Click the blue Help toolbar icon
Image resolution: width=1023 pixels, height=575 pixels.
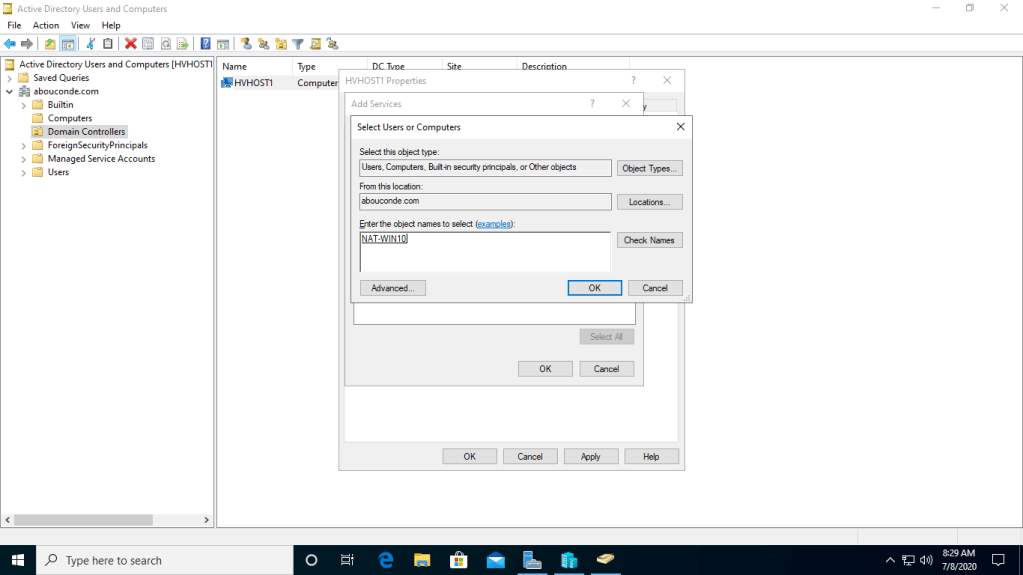click(x=205, y=44)
